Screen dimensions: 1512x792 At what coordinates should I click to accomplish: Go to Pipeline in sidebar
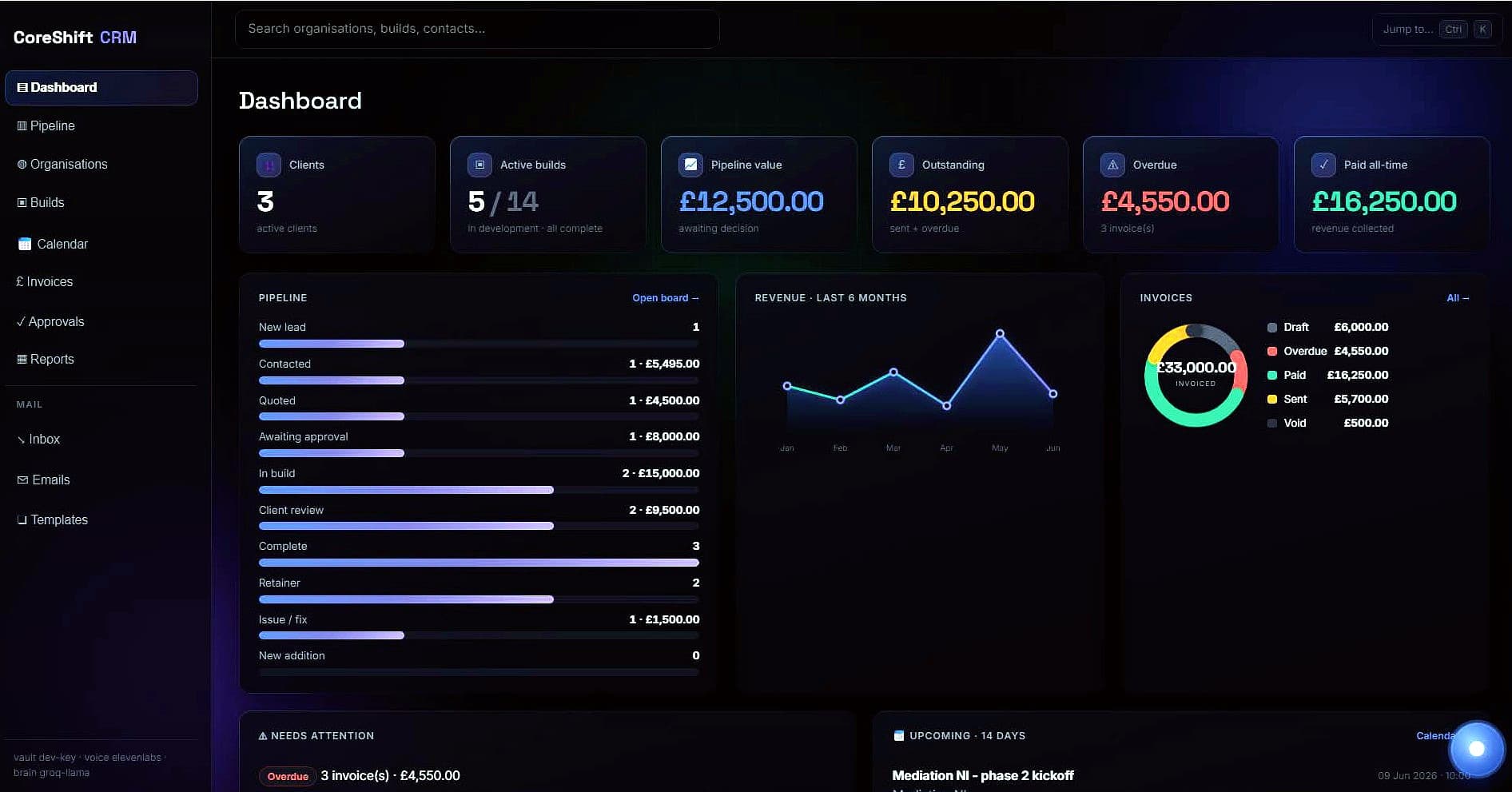[101, 126]
